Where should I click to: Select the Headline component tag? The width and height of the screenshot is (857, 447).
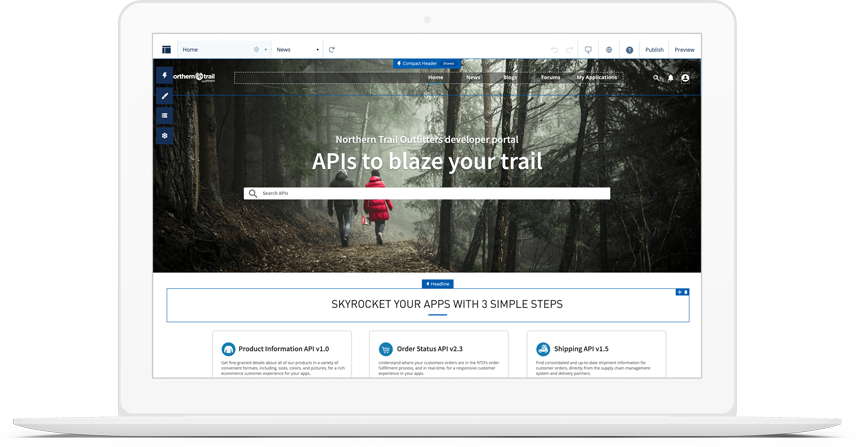(x=438, y=284)
